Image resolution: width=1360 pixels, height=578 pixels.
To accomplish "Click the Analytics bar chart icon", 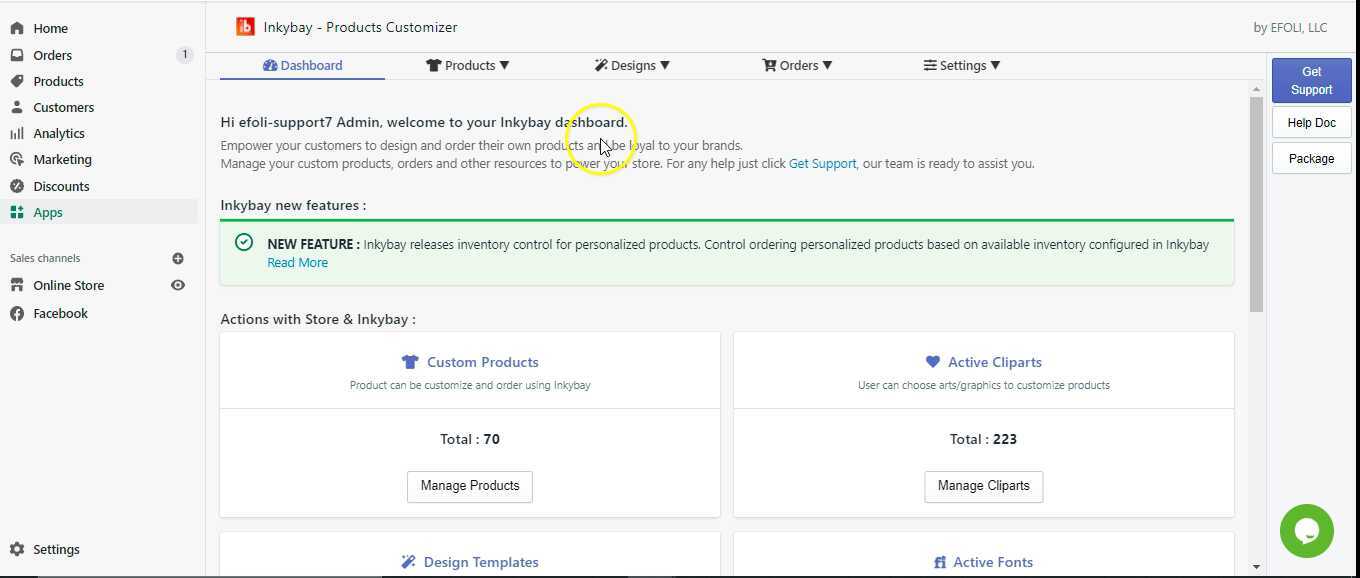I will [x=17, y=133].
